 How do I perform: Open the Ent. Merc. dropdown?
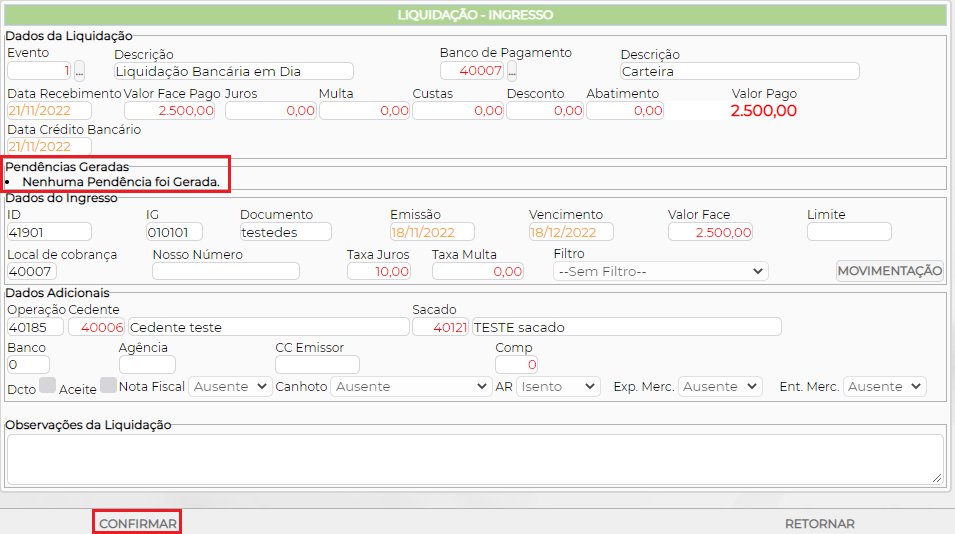(885, 386)
